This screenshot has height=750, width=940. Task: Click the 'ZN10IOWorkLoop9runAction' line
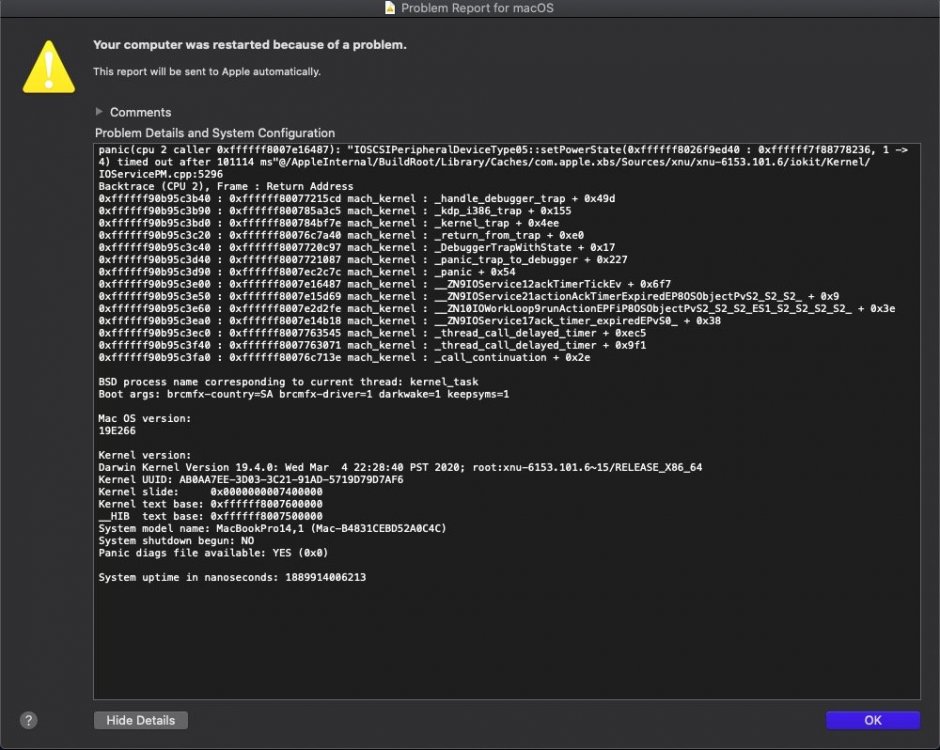pyautogui.click(x=496, y=308)
